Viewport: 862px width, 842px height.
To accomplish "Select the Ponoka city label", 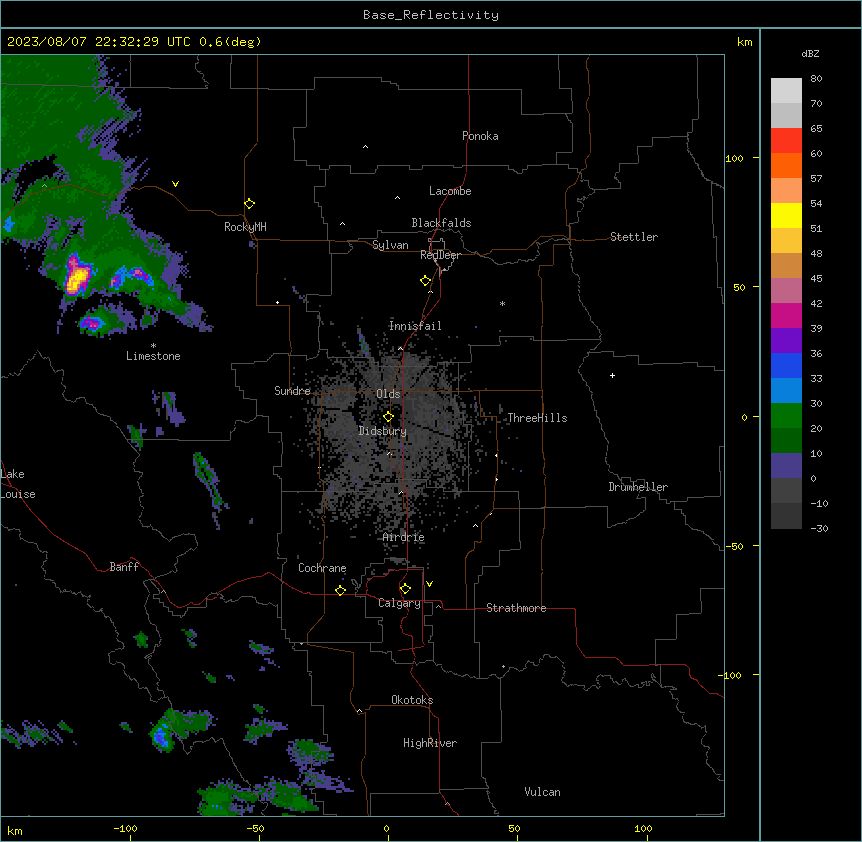I will click(x=480, y=136).
